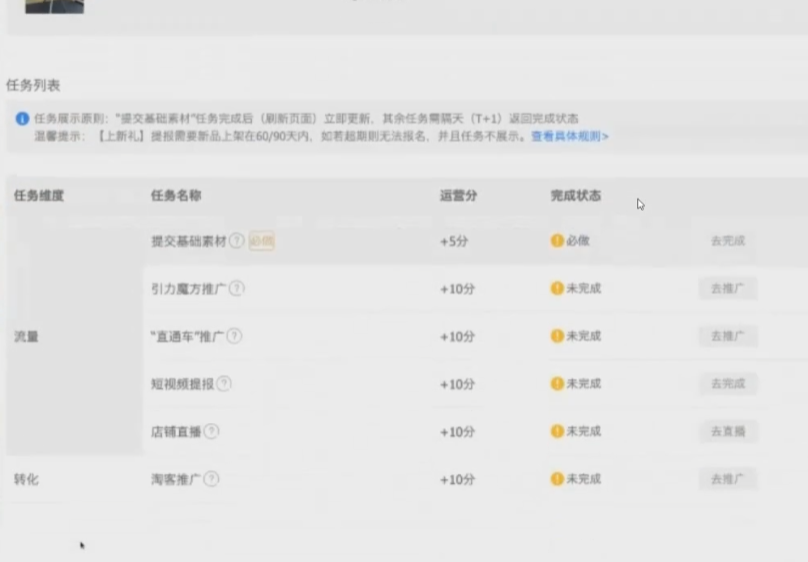Screen dimensions: 808x562
Task: Click 去推广 in the 淘客推广 row
Action: pyautogui.click(x=727, y=480)
